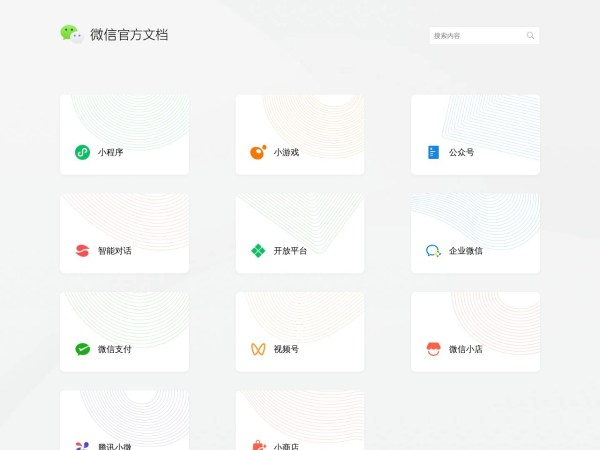Click the red 微信小店 shop icon
The image size is (600, 450).
433,349
